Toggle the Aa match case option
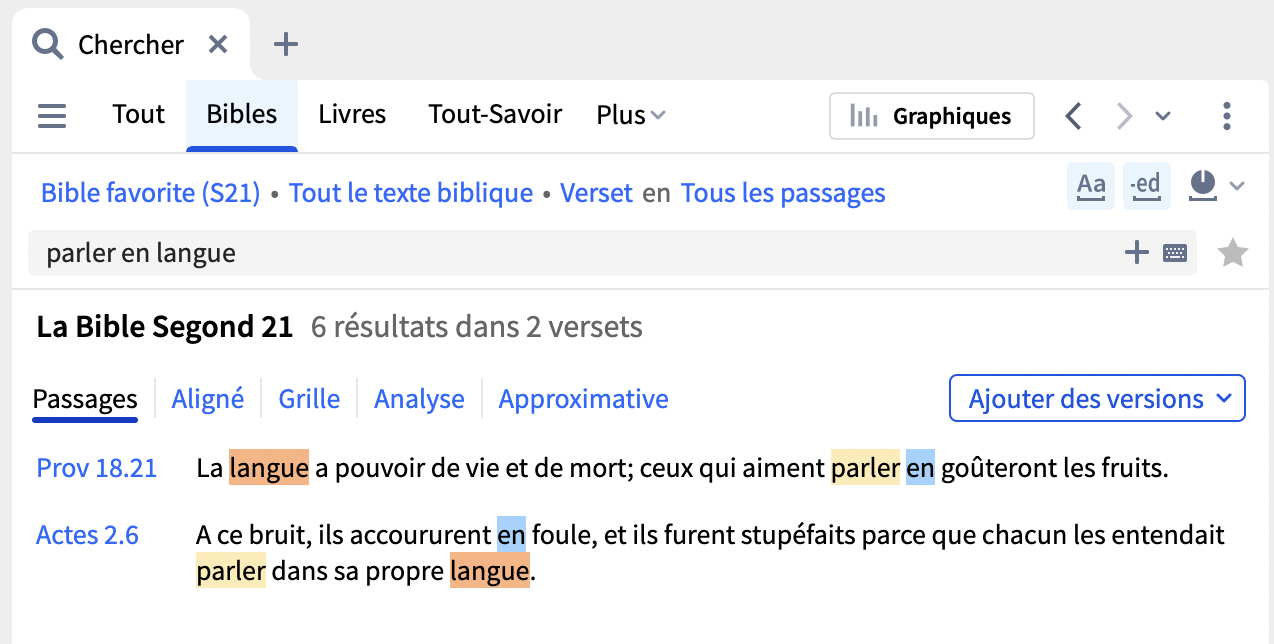 1091,186
